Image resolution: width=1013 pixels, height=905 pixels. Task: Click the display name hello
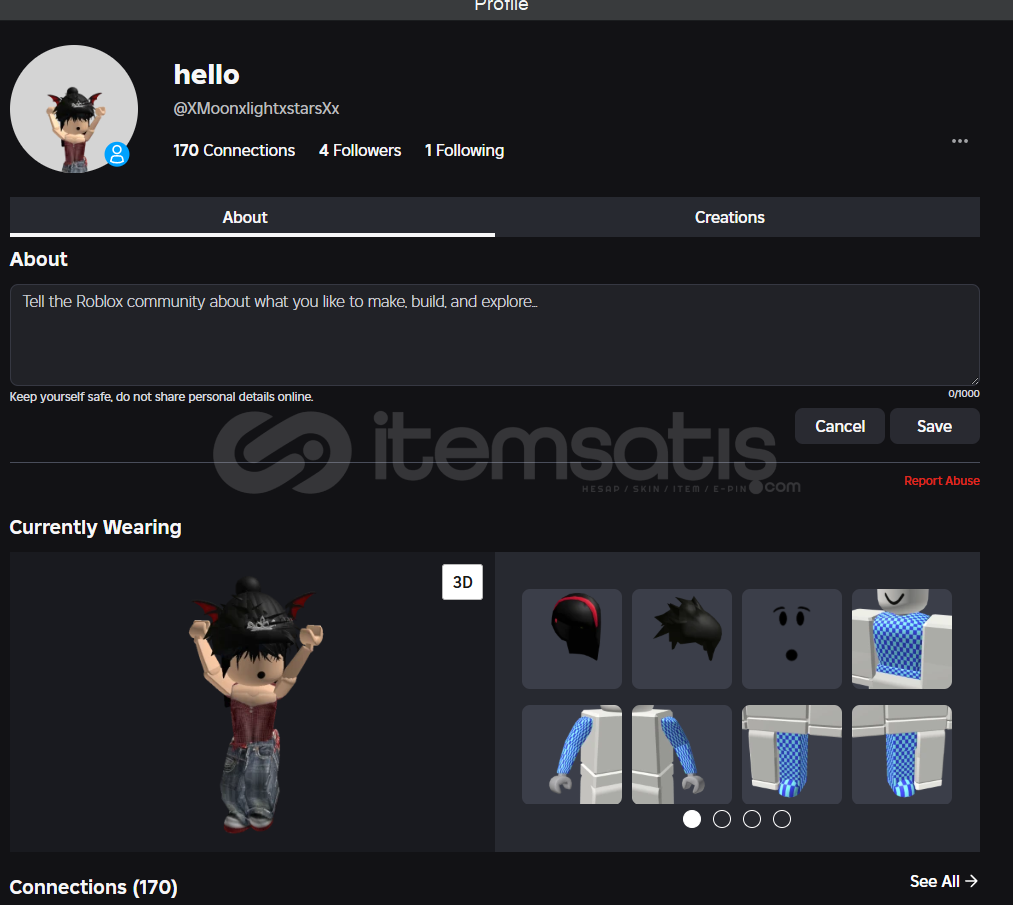pyautogui.click(x=207, y=75)
